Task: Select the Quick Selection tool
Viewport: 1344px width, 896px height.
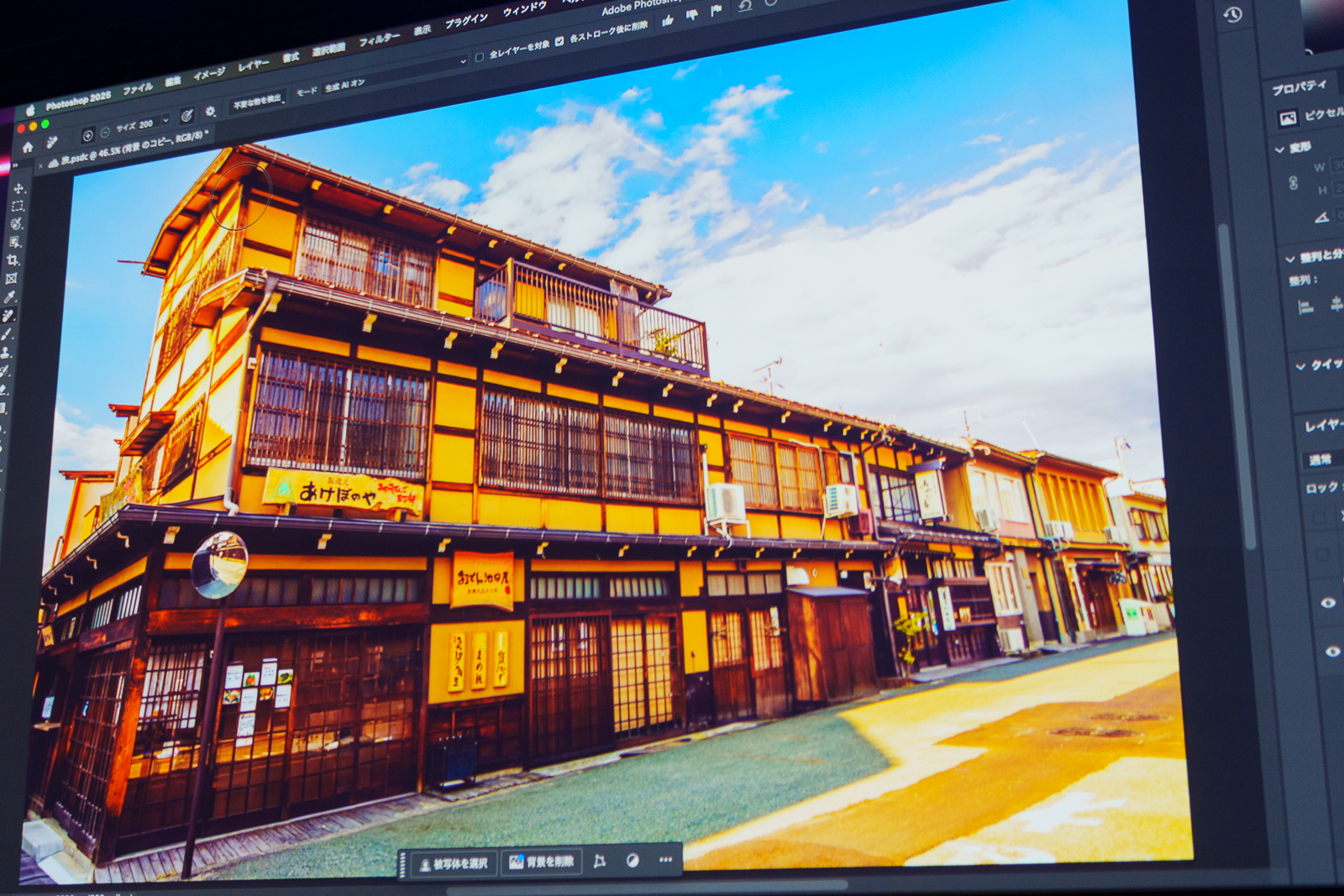Action: (x=17, y=223)
